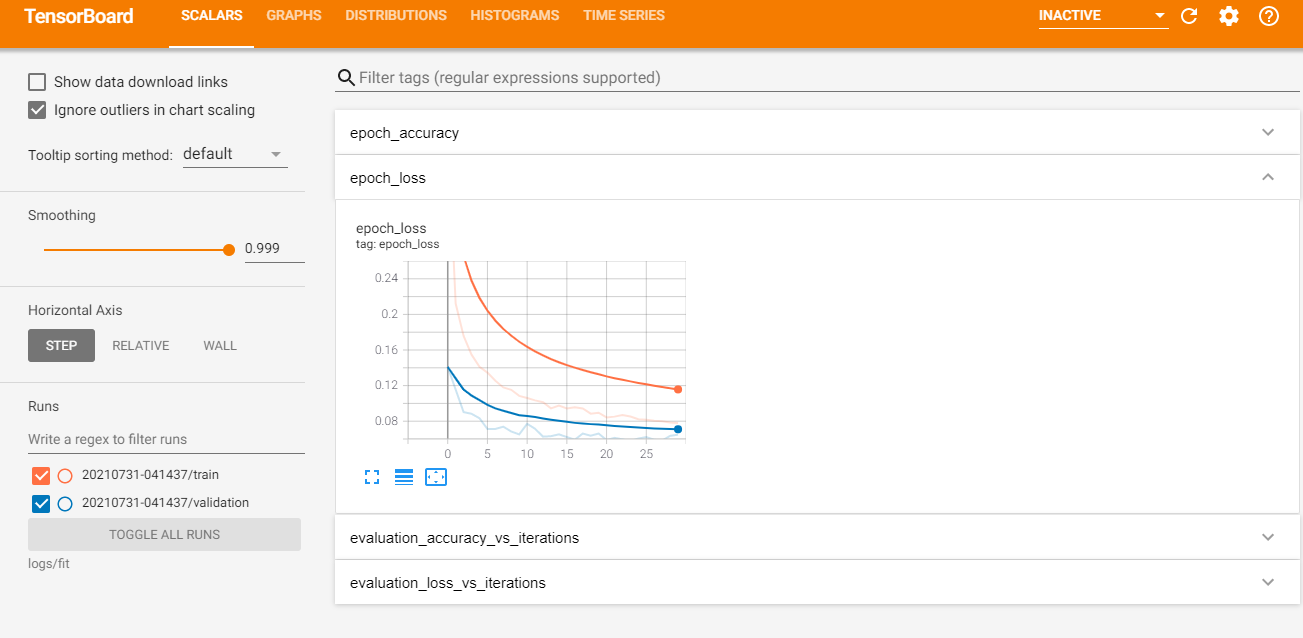The height and width of the screenshot is (638, 1303).
Task: Switch to the SCALARS tab
Action: [x=212, y=16]
